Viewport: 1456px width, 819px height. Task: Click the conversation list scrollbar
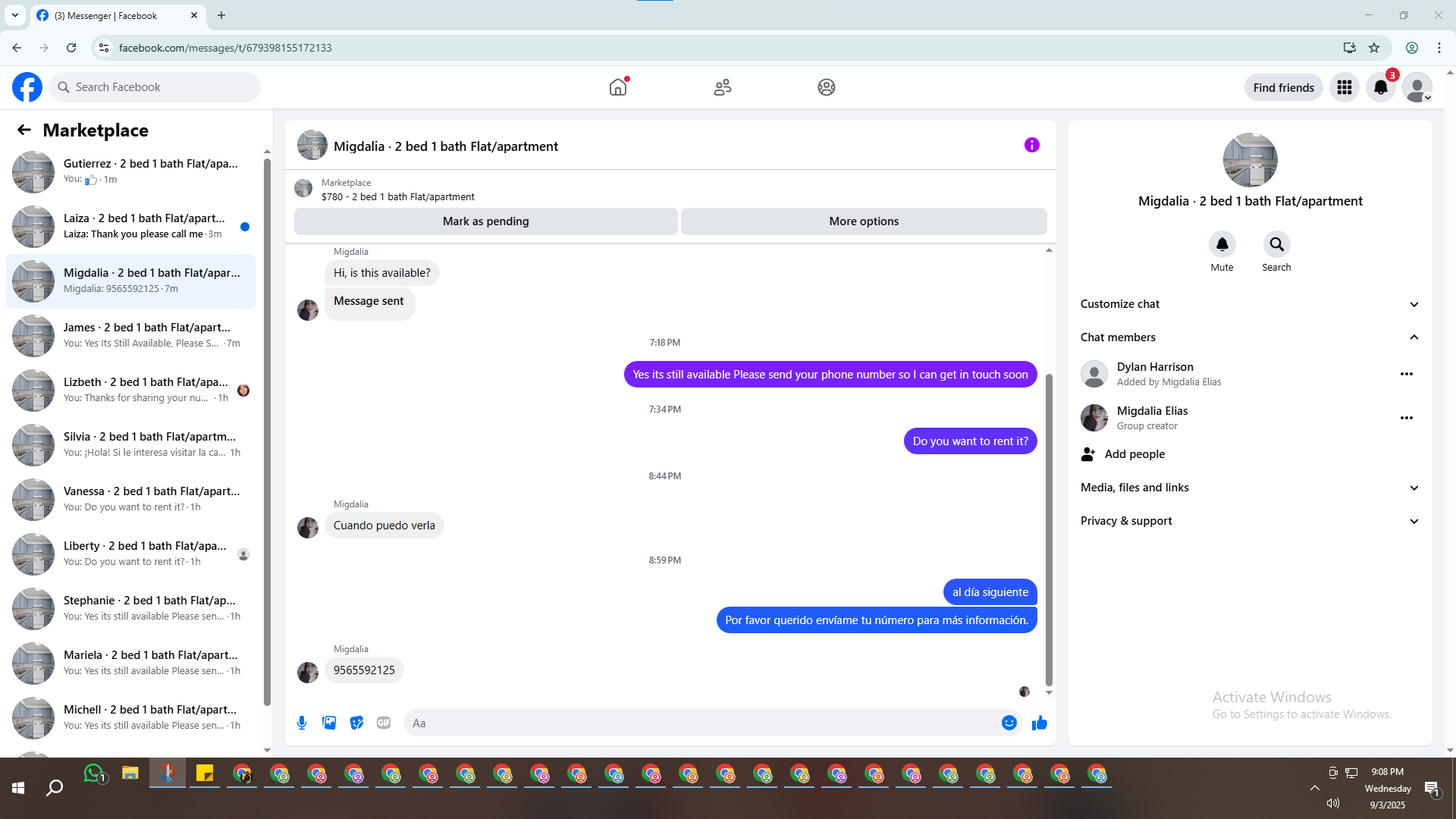click(267, 432)
